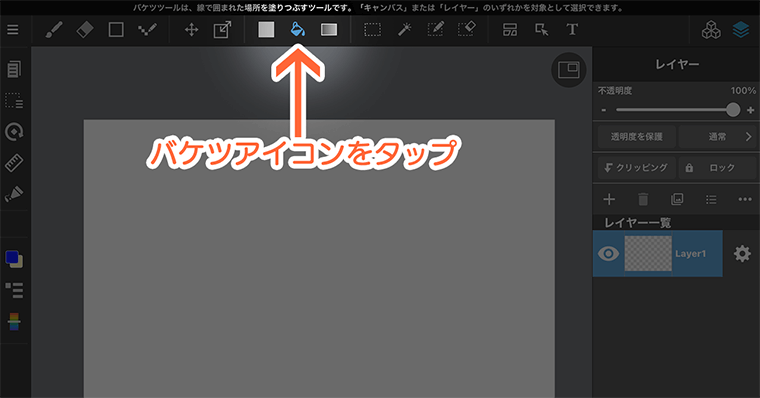Viewport: 760px width, 398px height.
Task: Open the hamburger main menu
Action: (x=13, y=30)
